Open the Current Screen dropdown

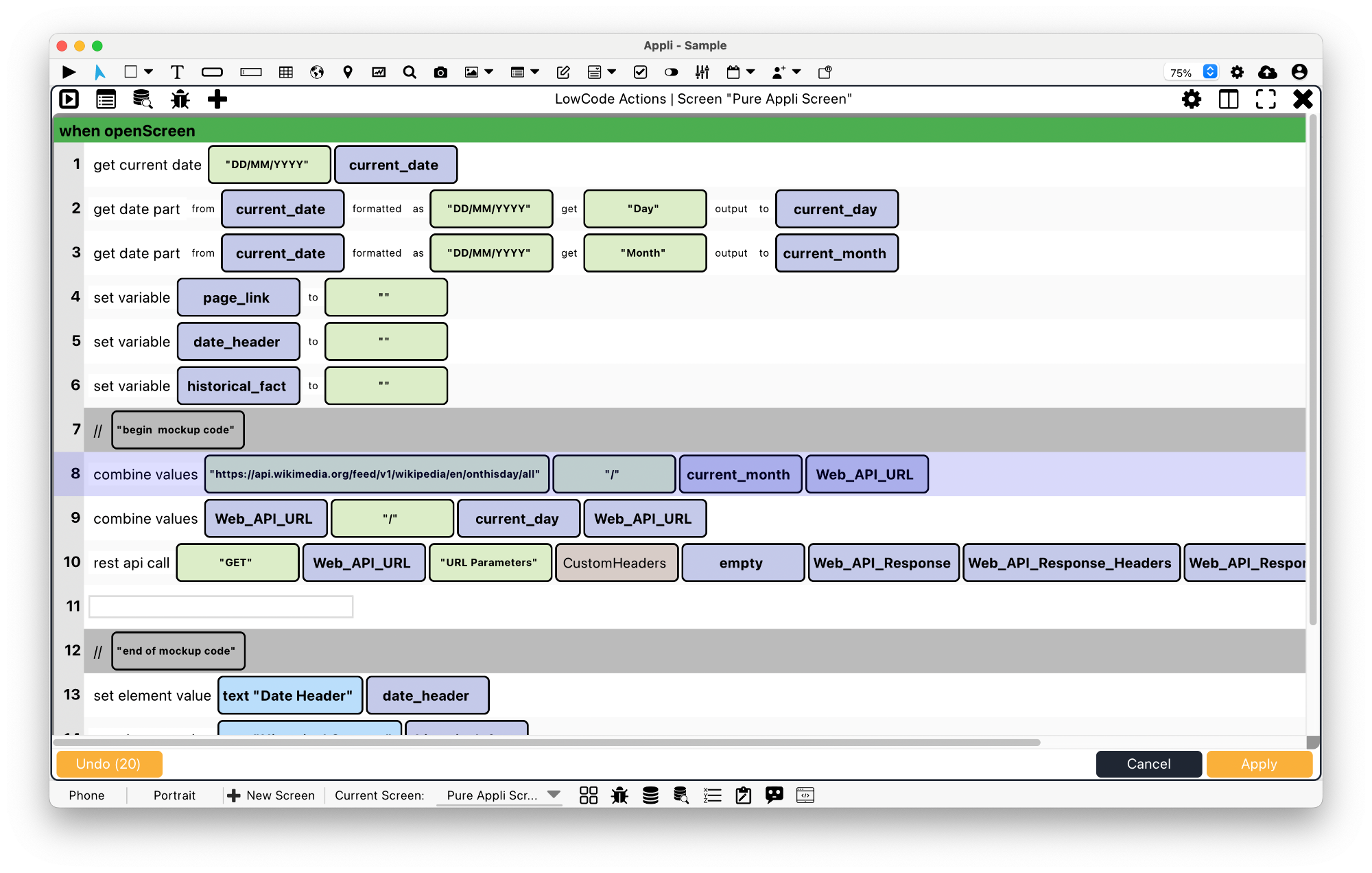[500, 795]
